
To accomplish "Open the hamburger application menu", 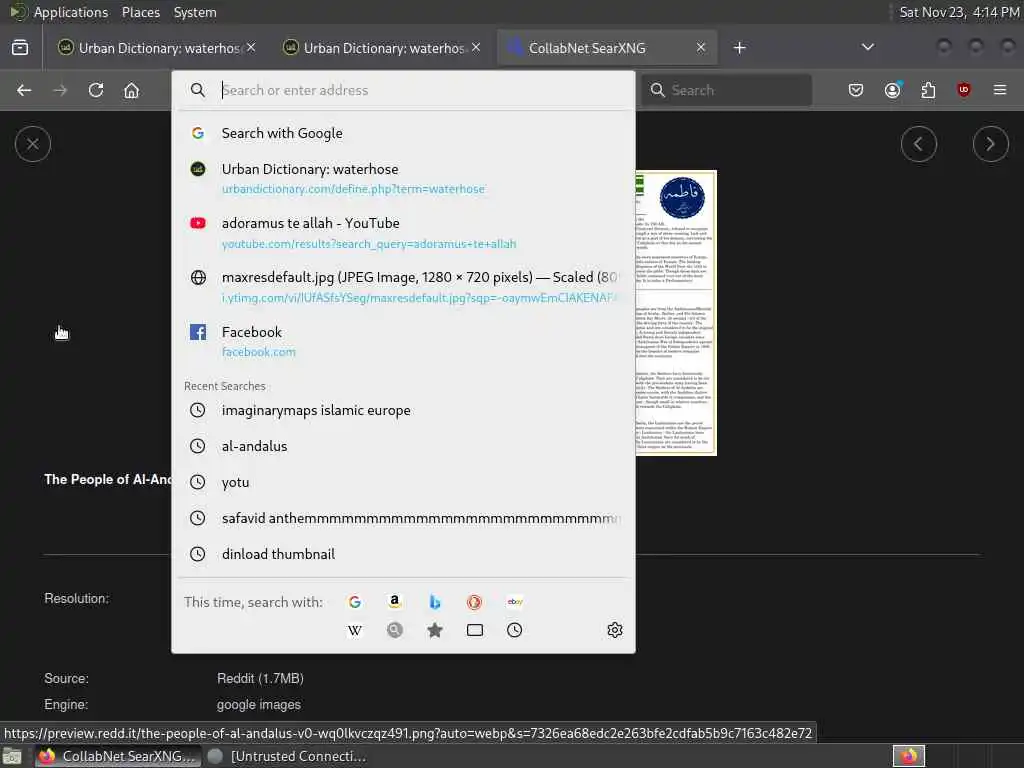I will 1000,90.
